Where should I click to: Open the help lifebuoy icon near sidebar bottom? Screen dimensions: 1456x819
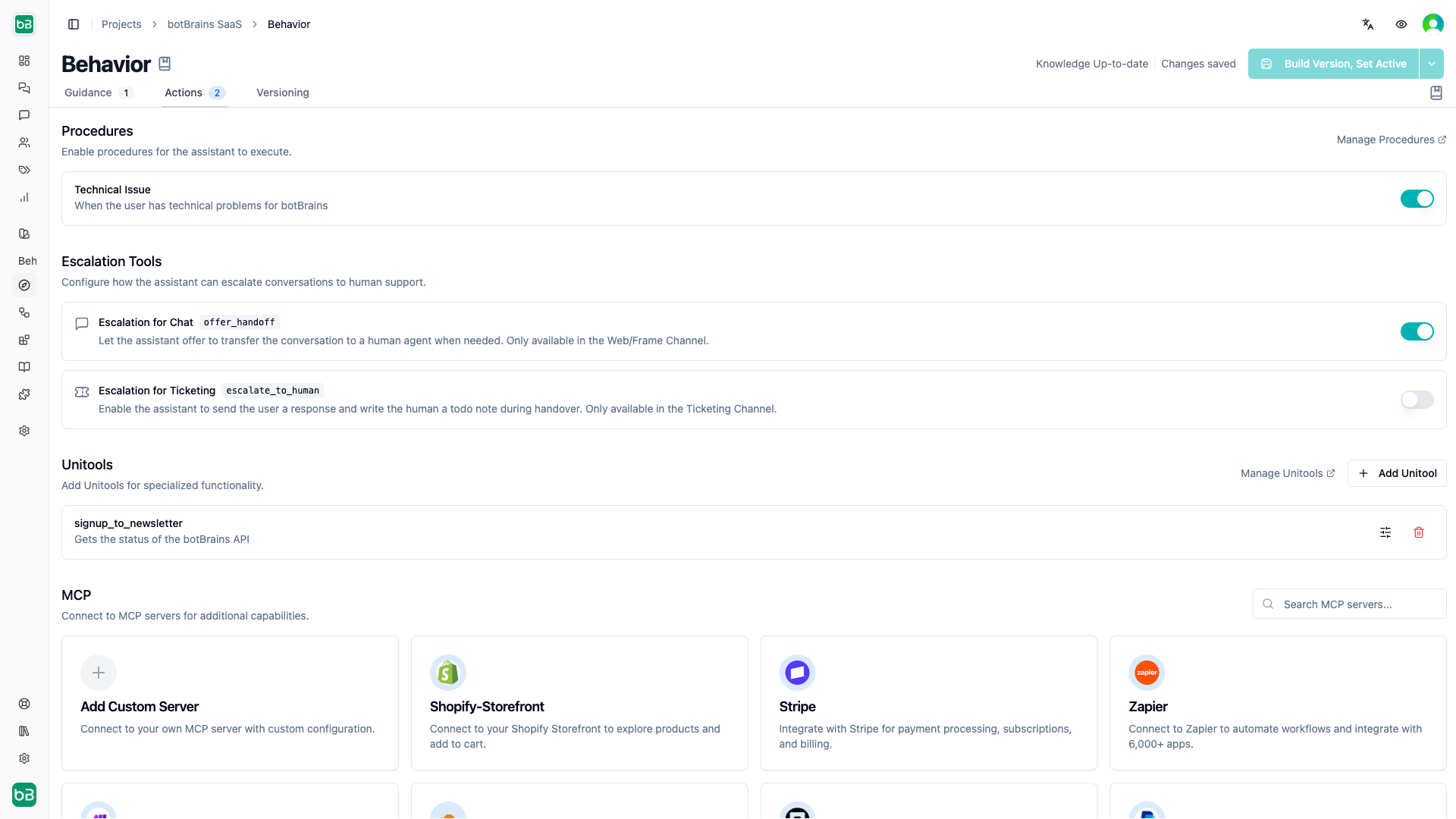pos(24,704)
